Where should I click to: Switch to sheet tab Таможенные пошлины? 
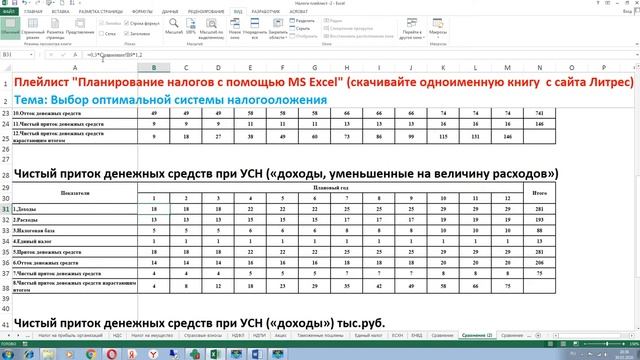(320, 336)
